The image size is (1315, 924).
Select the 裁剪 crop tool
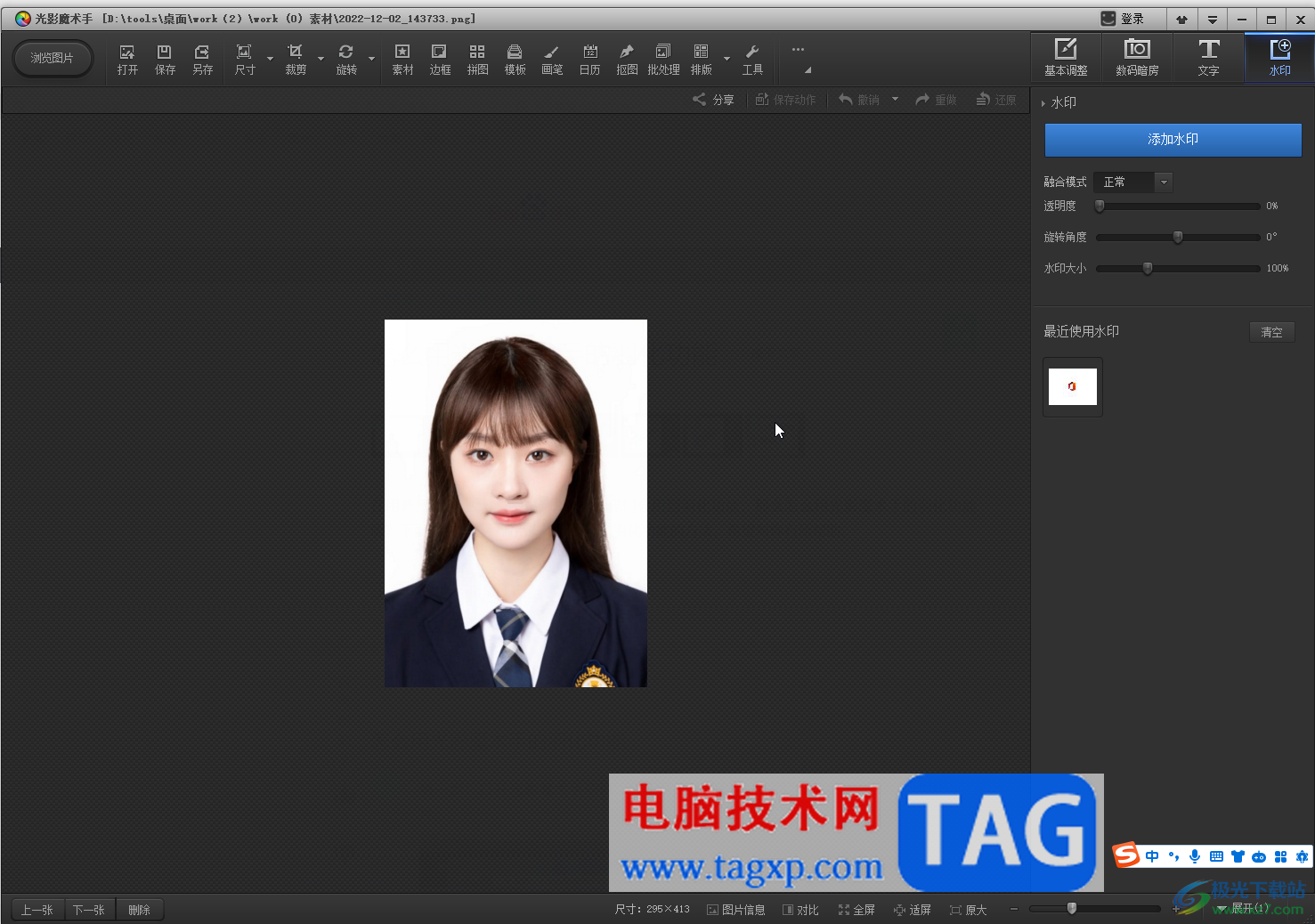tap(296, 59)
